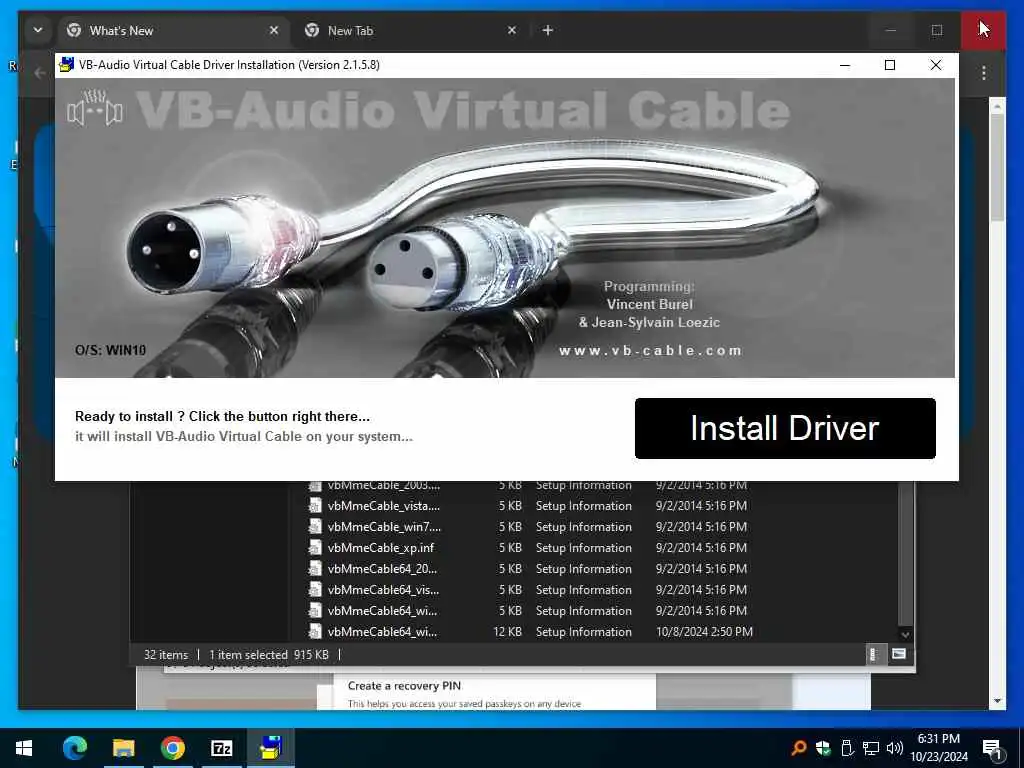Open the clock showing 6:31 PM
Image resolution: width=1024 pixels, height=768 pixels.
[x=939, y=748]
